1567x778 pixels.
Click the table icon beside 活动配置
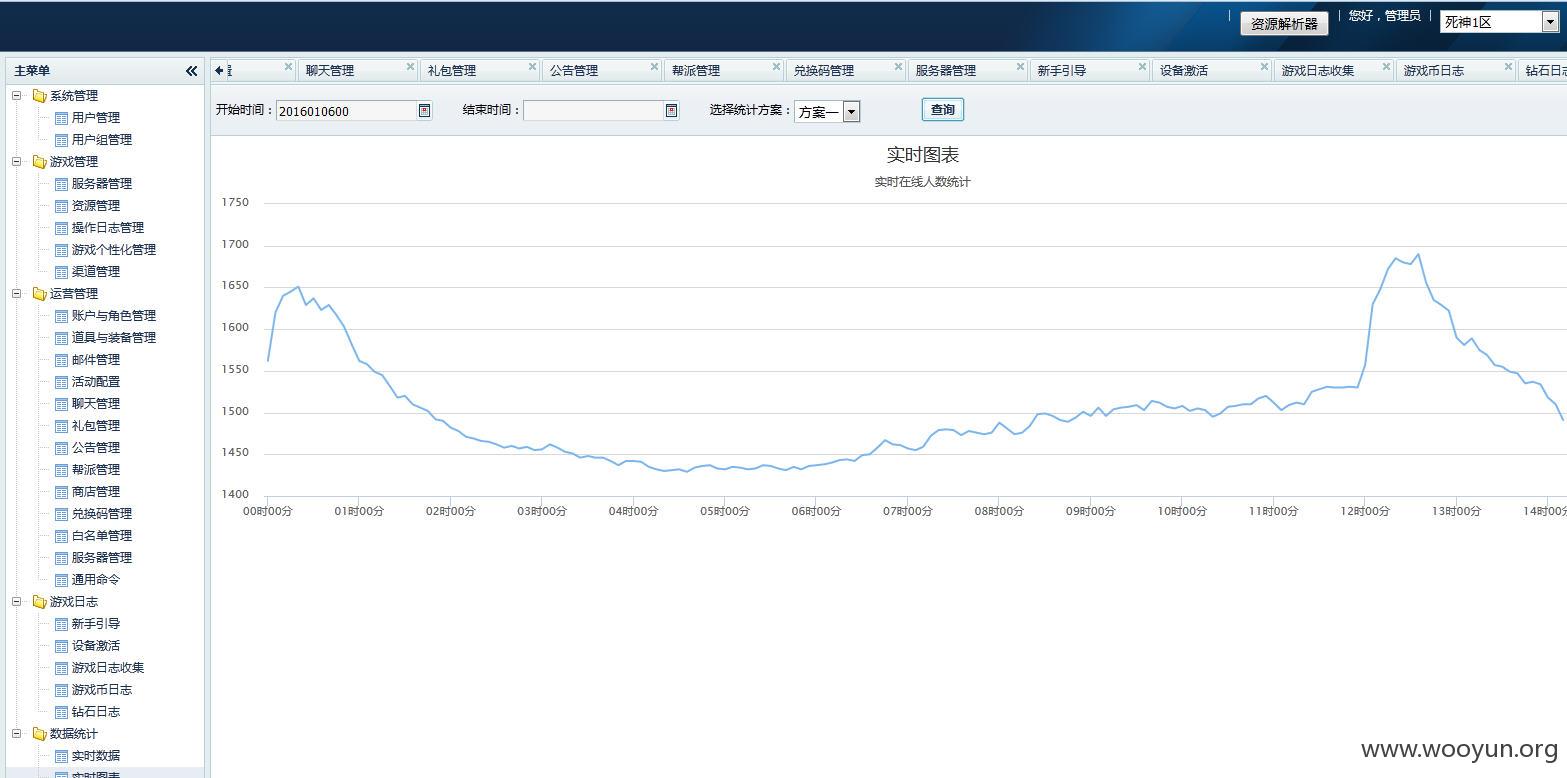tap(61, 382)
